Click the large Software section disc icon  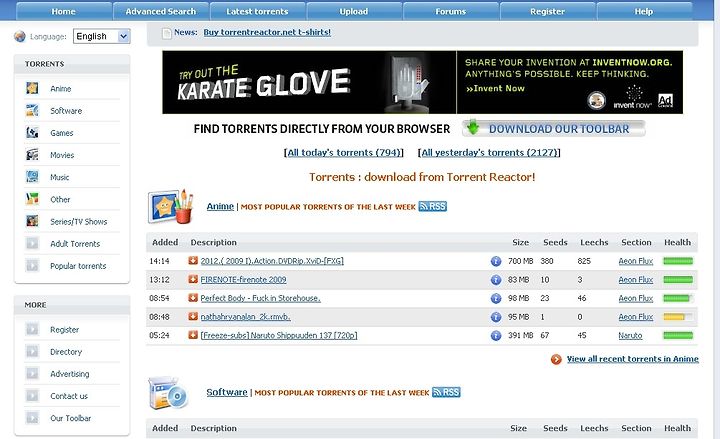pyautogui.click(x=169, y=393)
